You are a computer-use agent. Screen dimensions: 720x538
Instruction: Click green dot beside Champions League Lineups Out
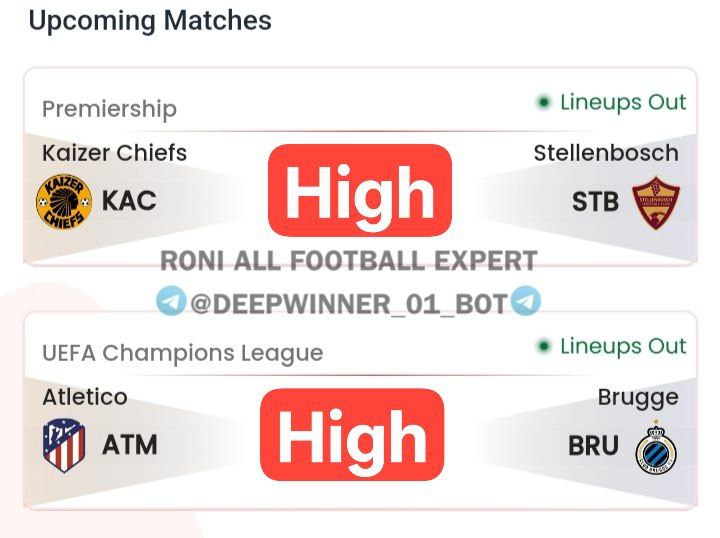(x=544, y=347)
